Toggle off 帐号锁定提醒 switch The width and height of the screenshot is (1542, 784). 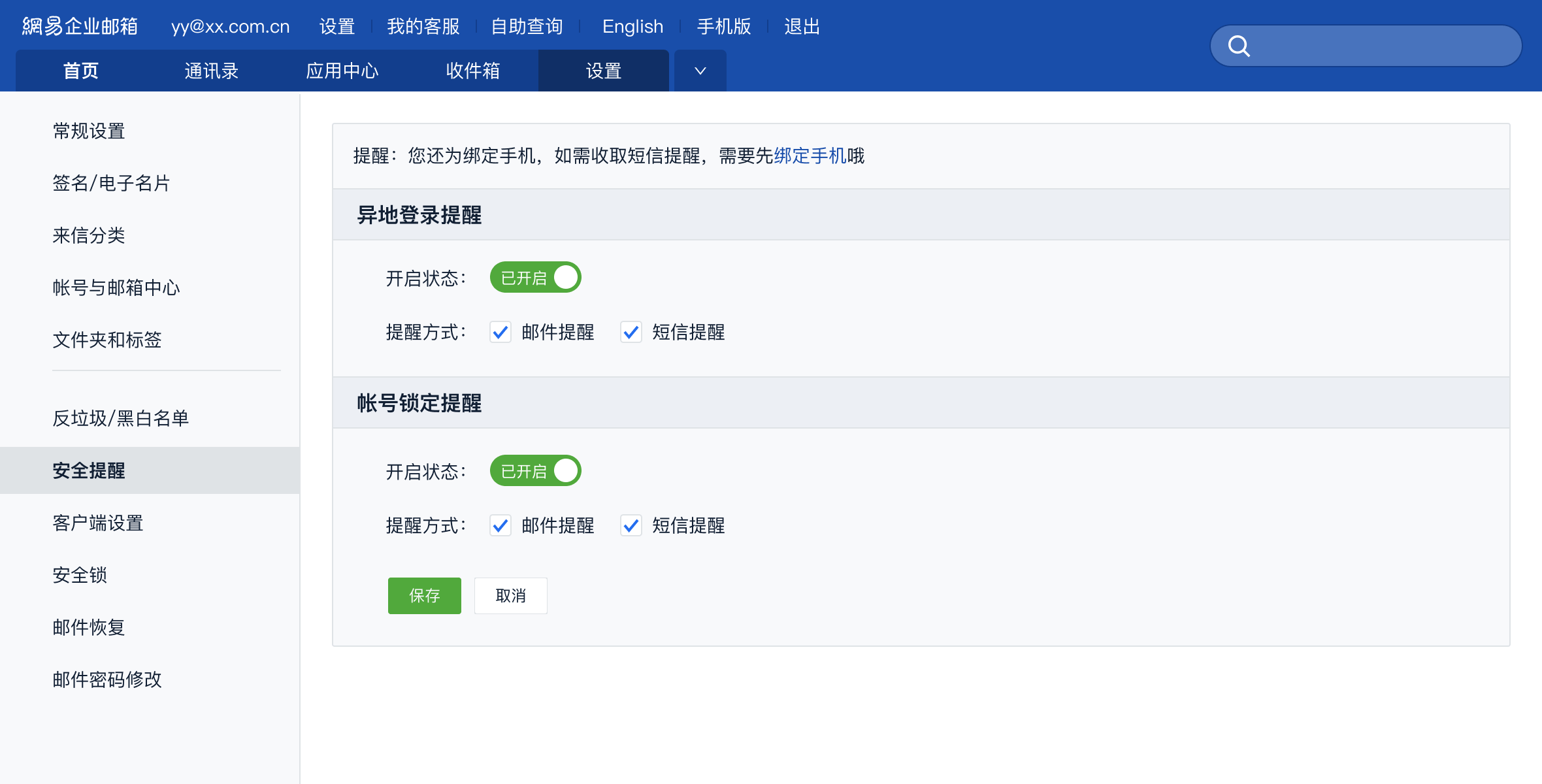535,471
